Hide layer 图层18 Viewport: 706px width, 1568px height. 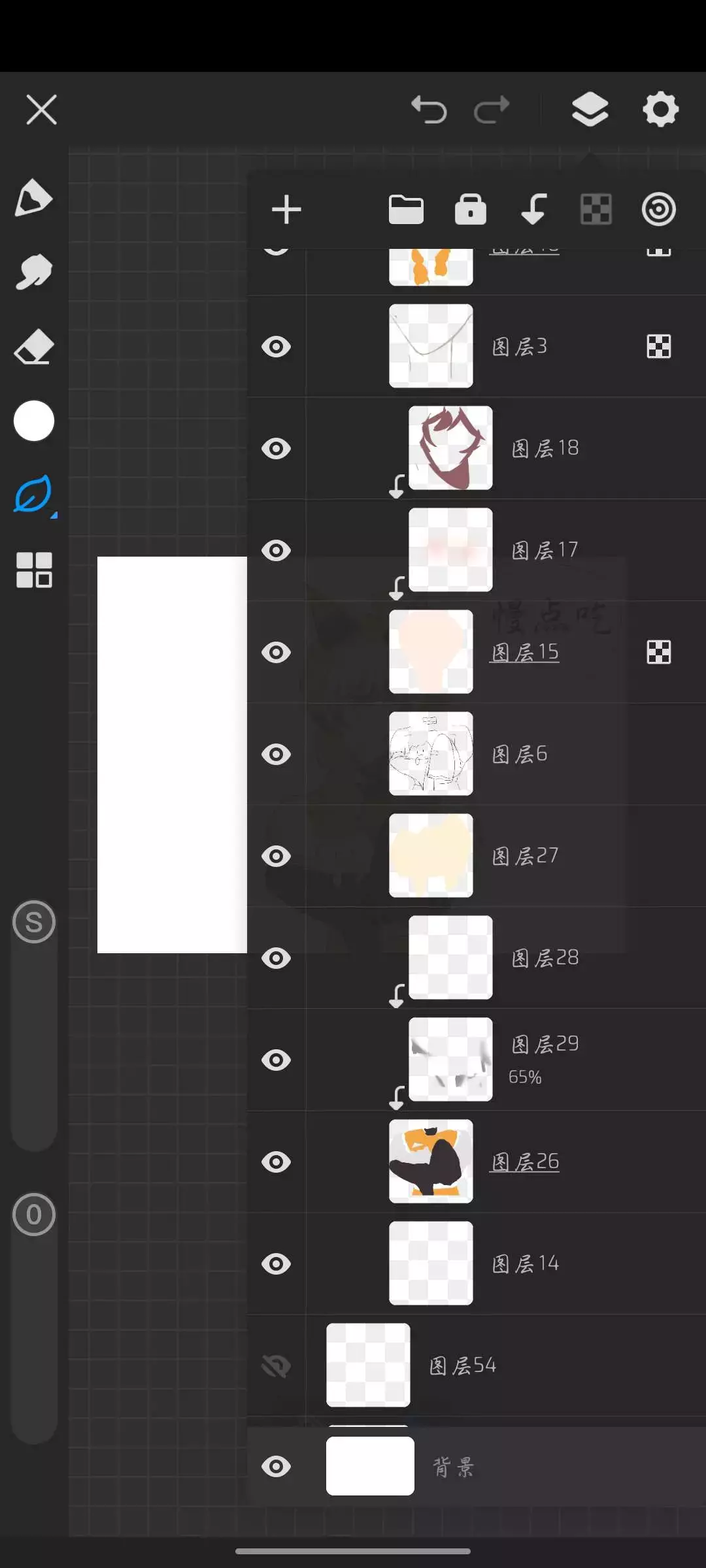point(276,449)
